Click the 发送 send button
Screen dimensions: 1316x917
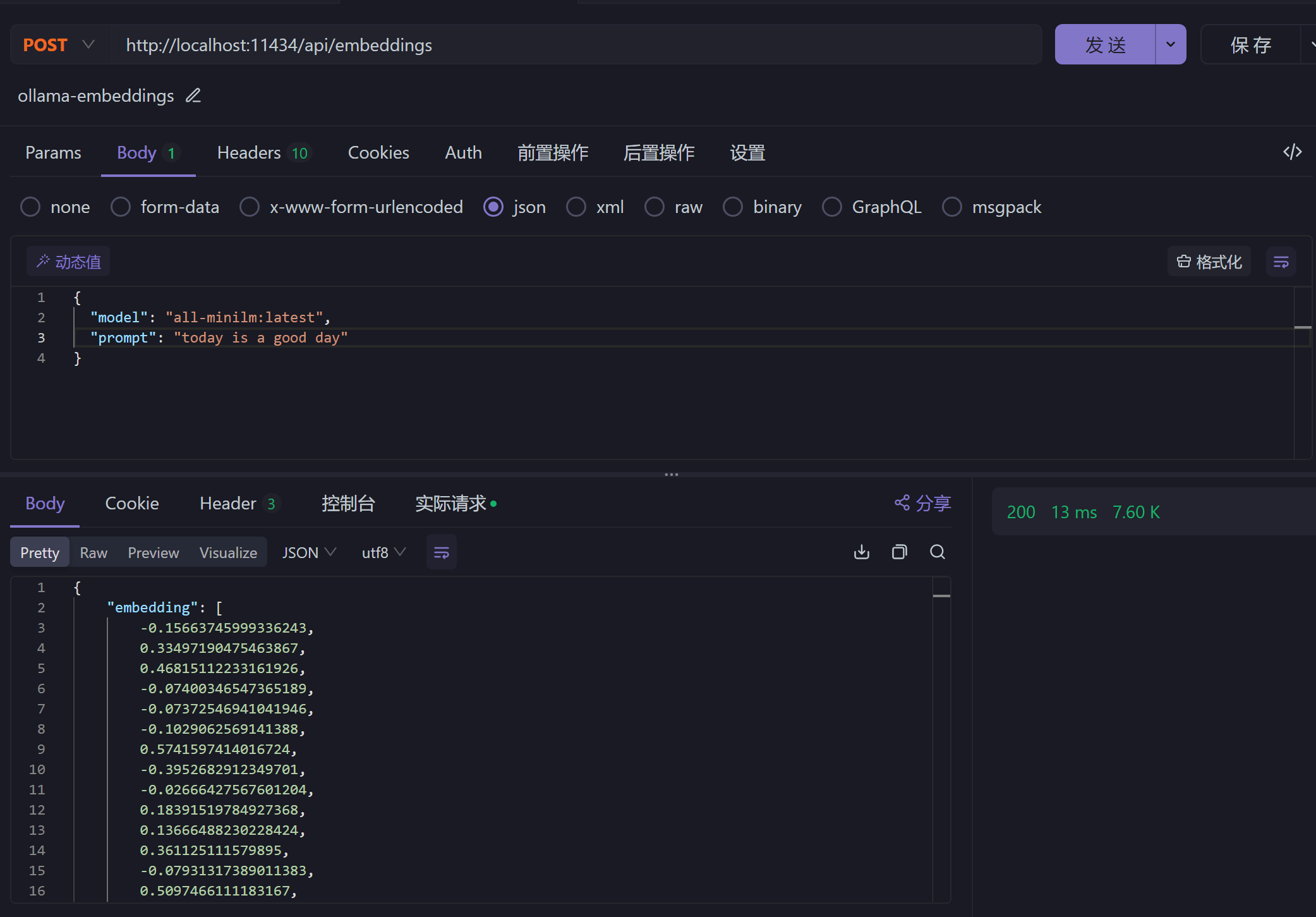click(x=1105, y=45)
